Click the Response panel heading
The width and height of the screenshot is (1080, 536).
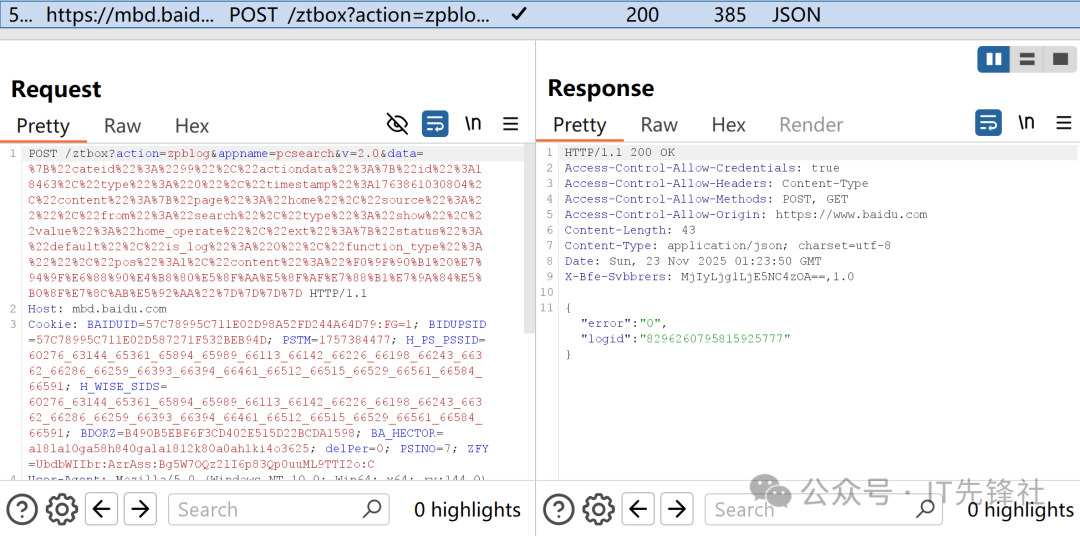(601, 88)
